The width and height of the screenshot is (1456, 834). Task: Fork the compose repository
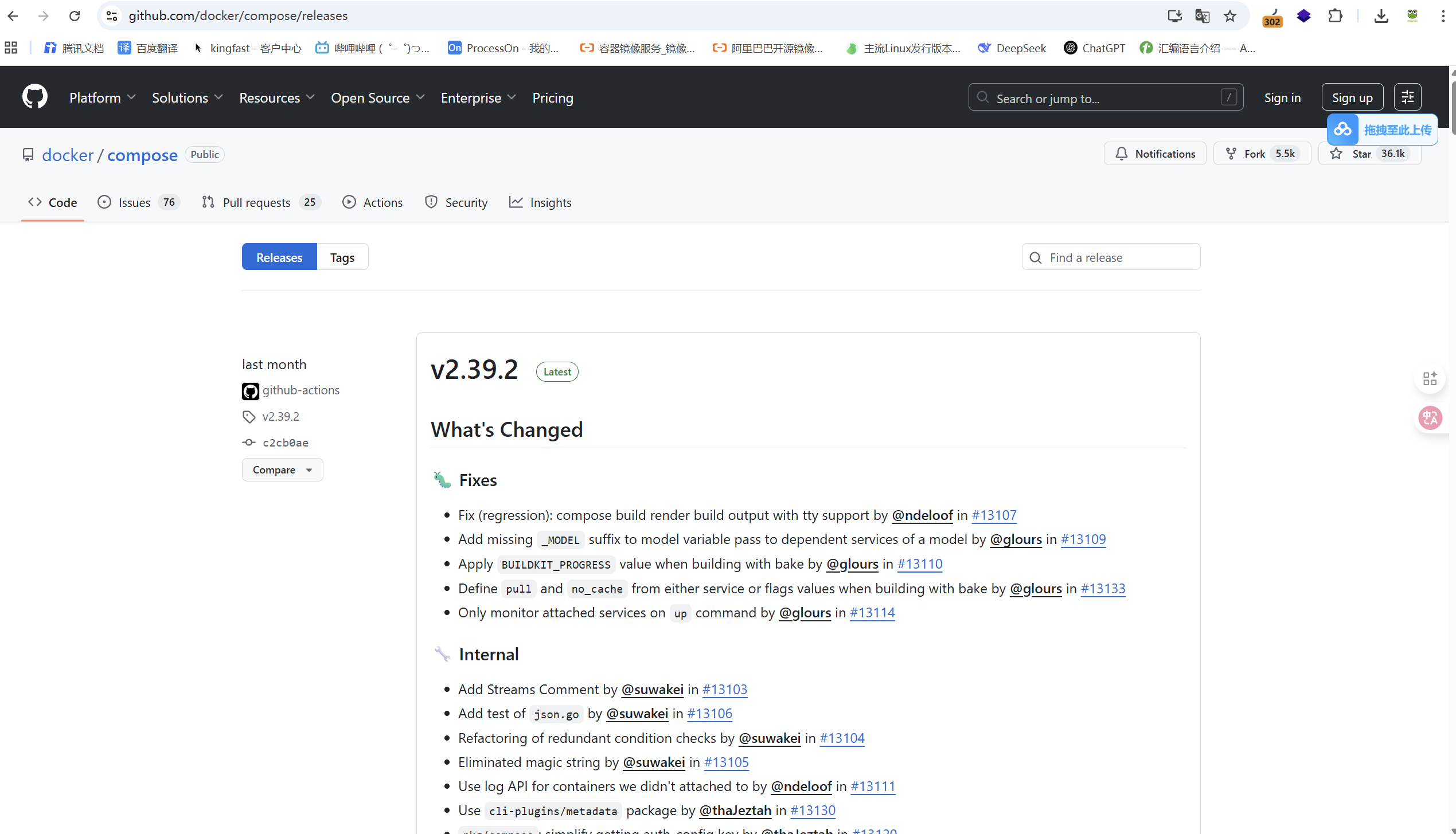coord(1262,154)
